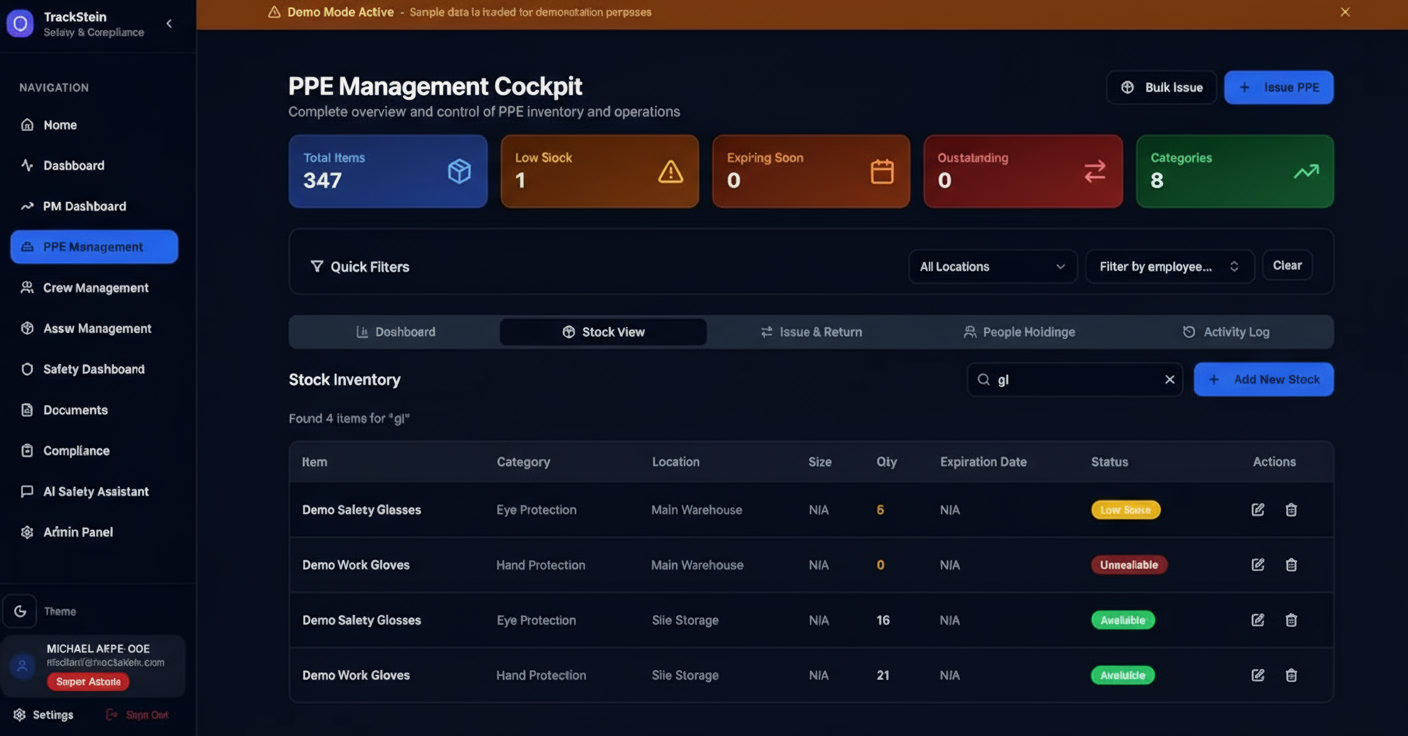Viewport: 1408px width, 736px height.
Task: Click the Low Stock summary card
Action: point(599,171)
